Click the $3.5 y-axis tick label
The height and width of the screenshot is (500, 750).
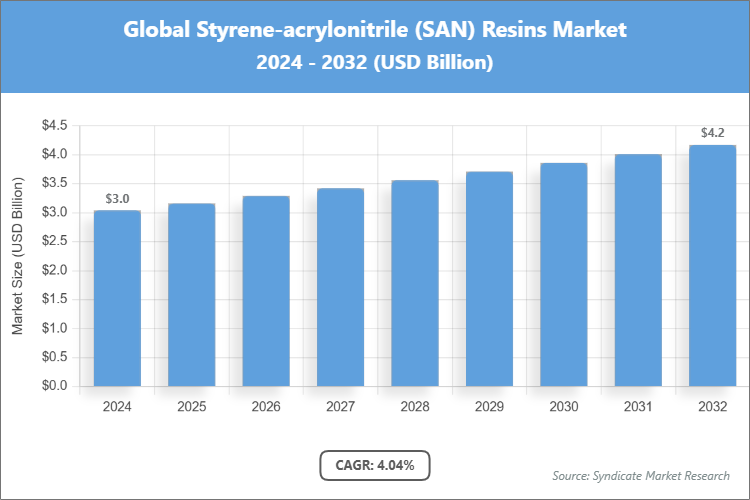pyautogui.click(x=55, y=183)
